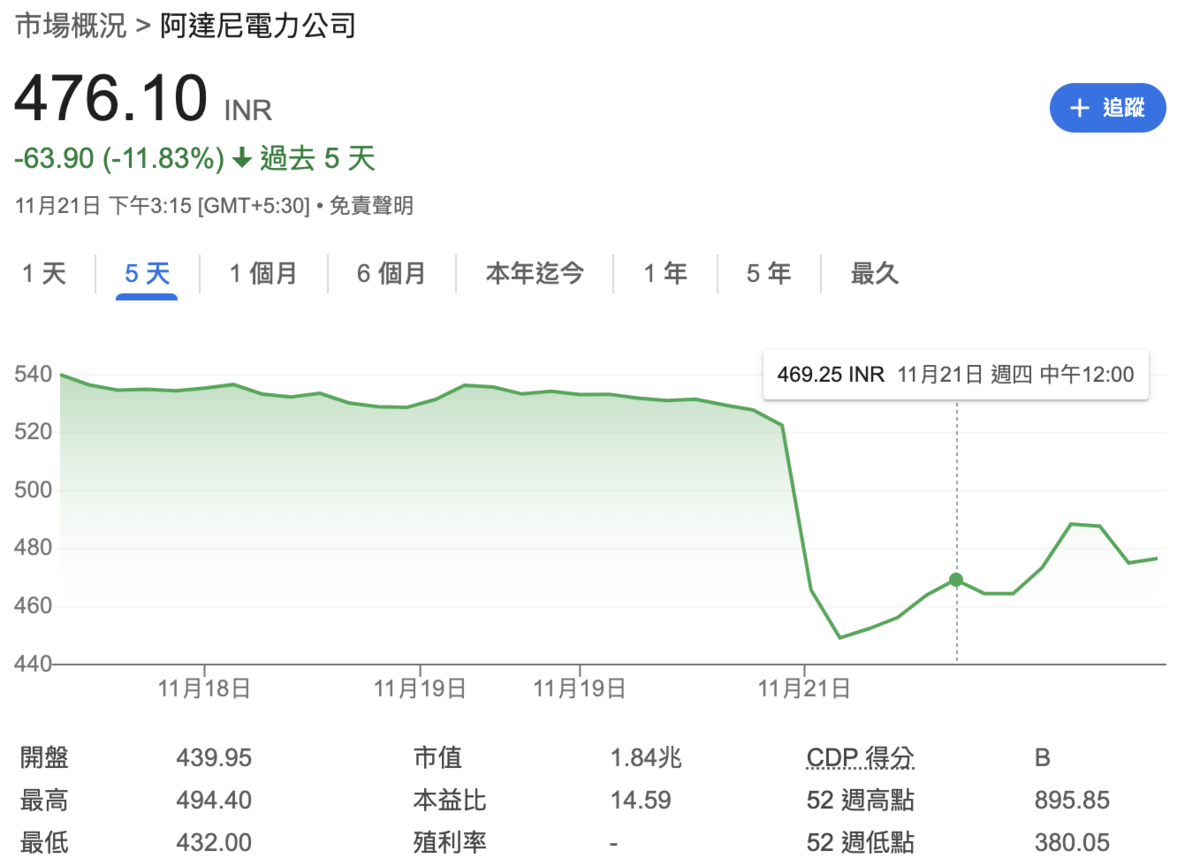Image resolution: width=1200 pixels, height=866 pixels.
Task: Click the 阿達尼電力公司 company name
Action: click(x=258, y=26)
